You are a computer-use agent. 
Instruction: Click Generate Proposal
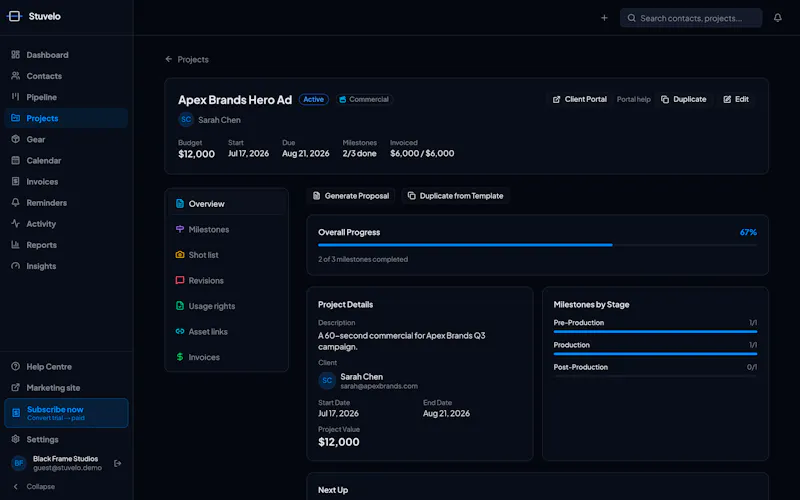(x=351, y=196)
